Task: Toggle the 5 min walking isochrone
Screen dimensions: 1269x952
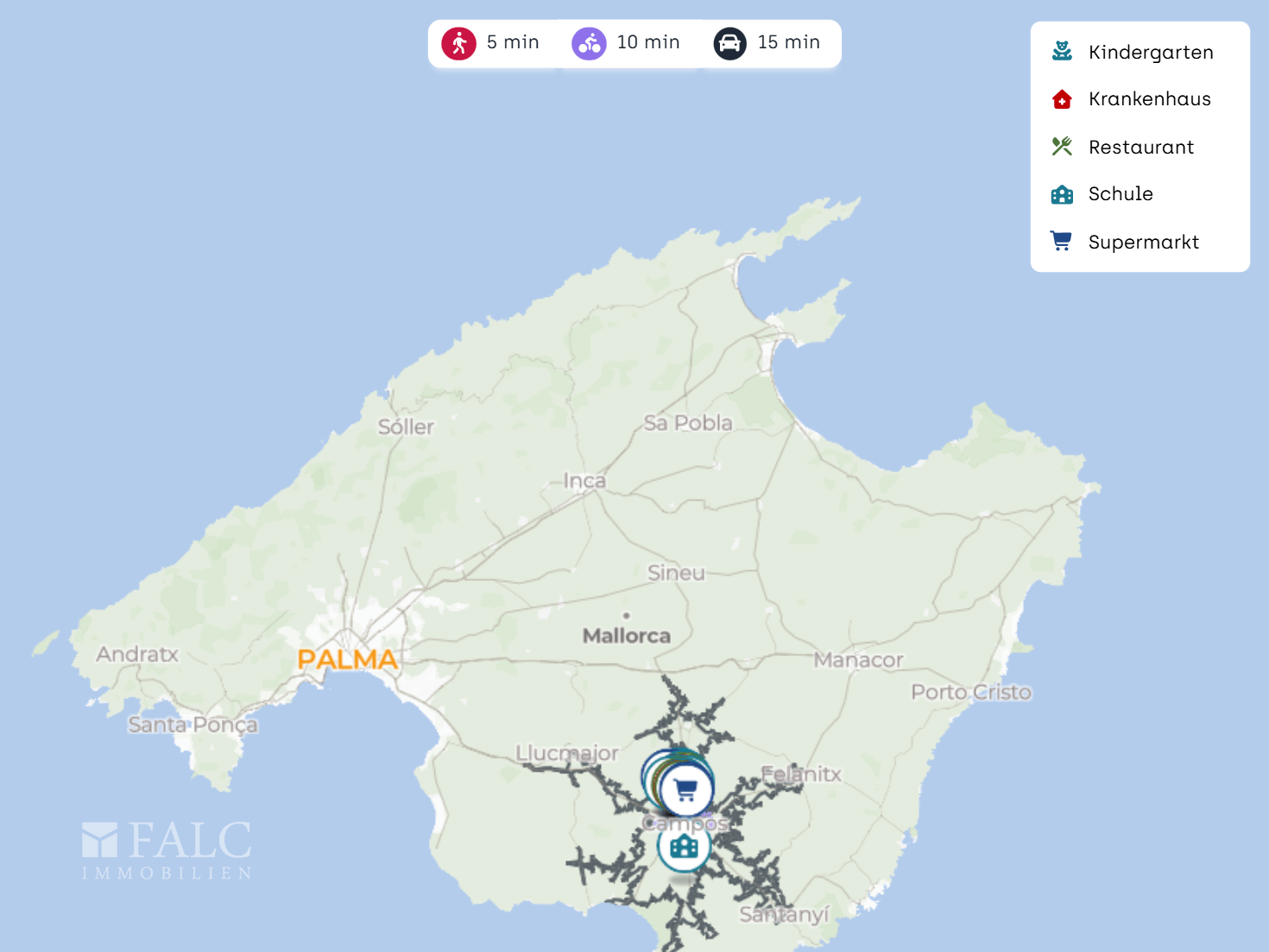Action: coord(492,42)
